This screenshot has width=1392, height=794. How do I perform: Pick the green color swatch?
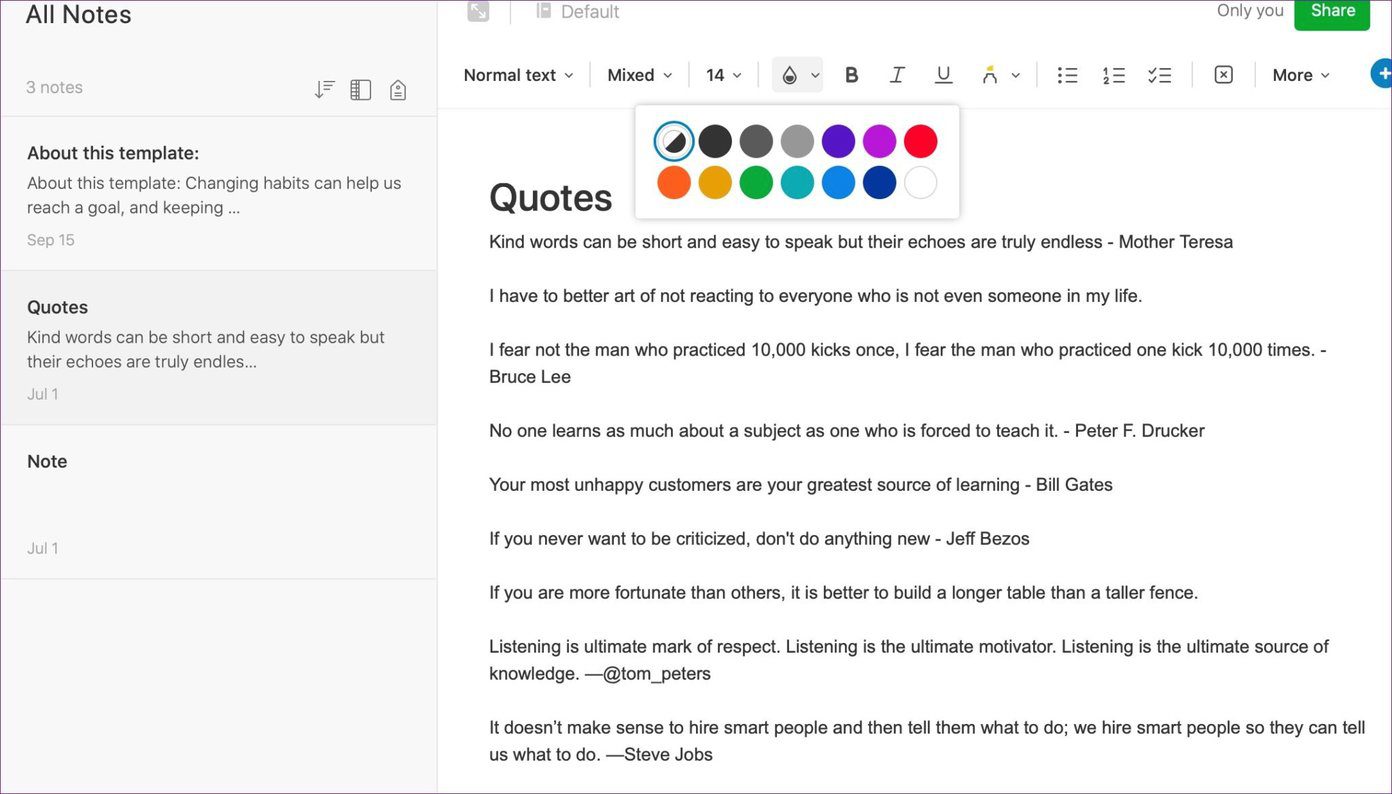[x=756, y=183]
